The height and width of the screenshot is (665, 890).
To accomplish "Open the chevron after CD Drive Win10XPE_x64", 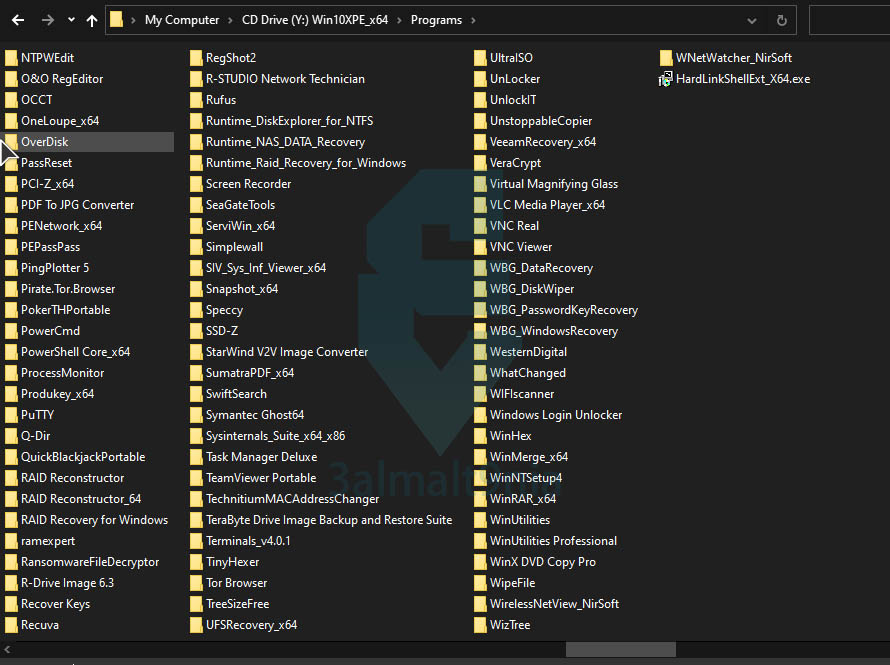I will coord(399,20).
